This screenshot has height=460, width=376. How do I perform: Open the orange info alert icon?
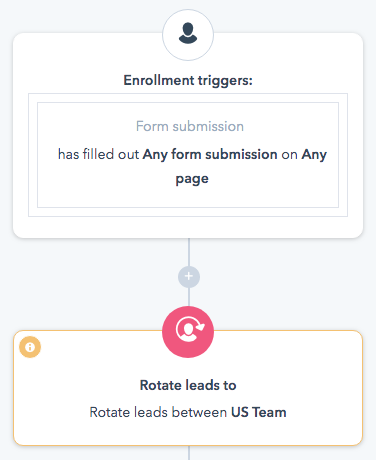pos(30,347)
